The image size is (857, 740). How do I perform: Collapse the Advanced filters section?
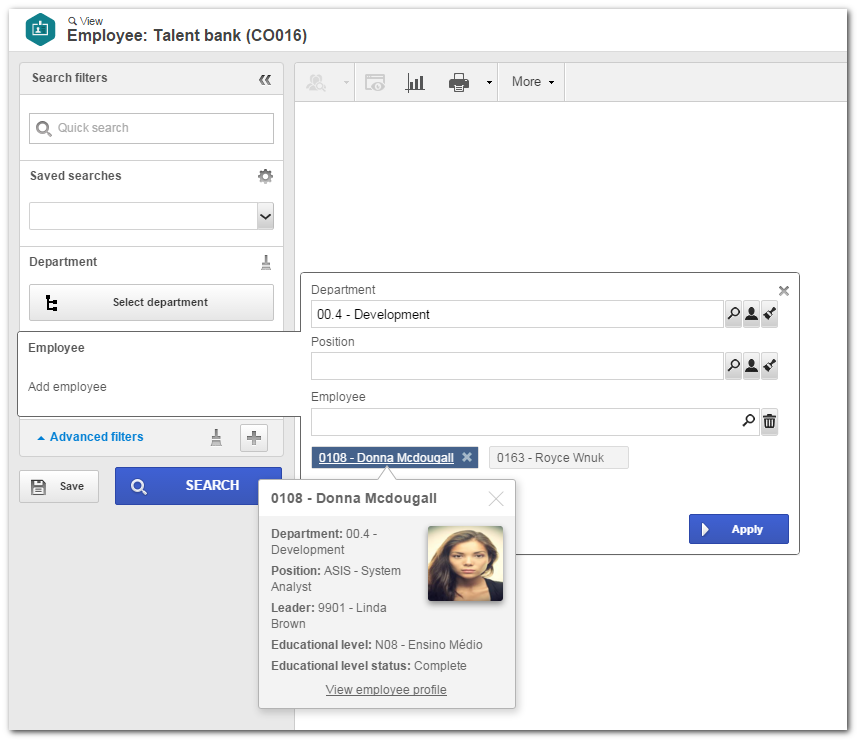coord(91,437)
